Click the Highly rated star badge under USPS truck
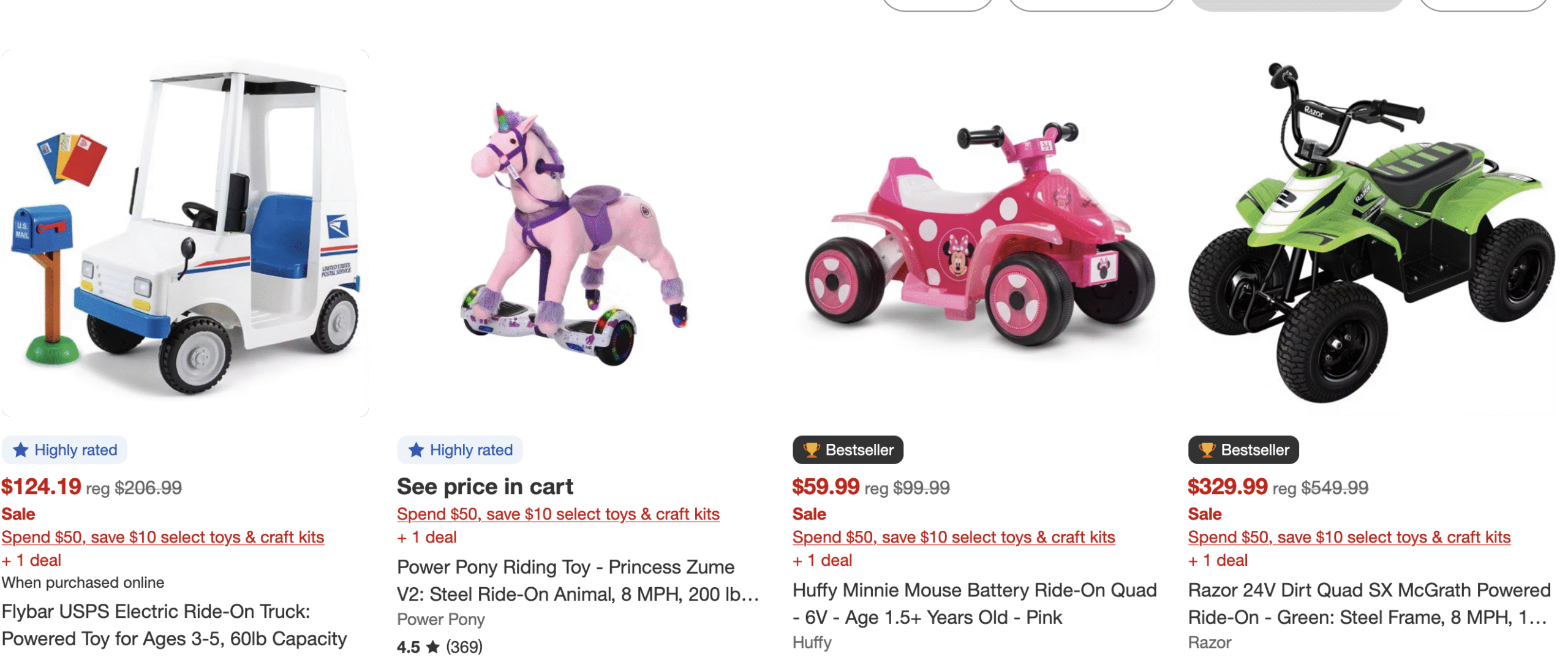Viewport: 1568px width, 657px height. click(x=64, y=450)
